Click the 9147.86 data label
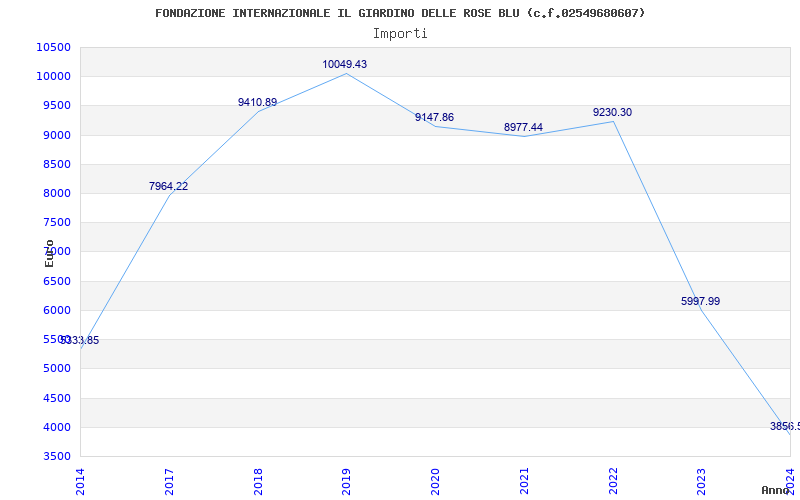 point(434,117)
